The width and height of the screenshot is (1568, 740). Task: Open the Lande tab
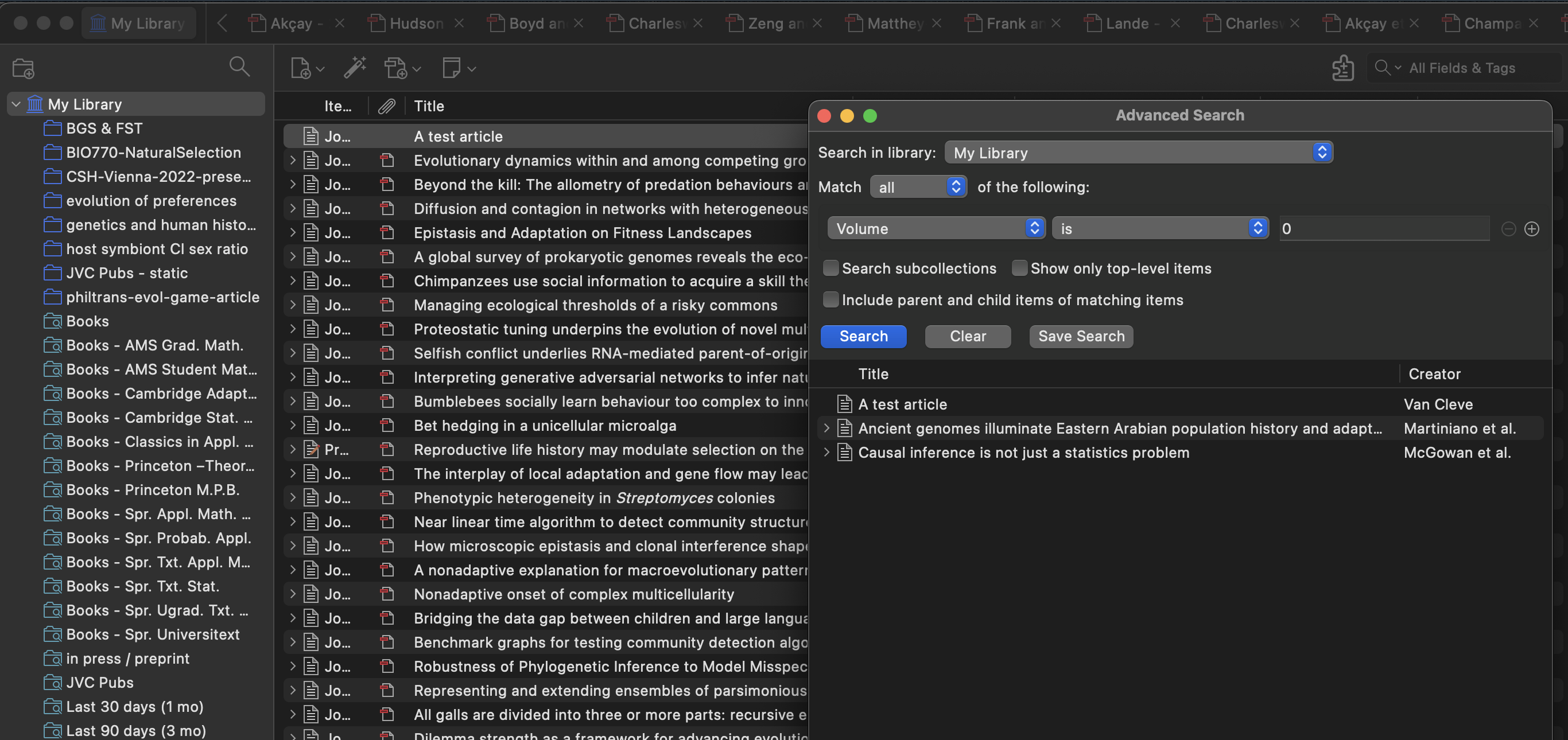click(x=1127, y=23)
